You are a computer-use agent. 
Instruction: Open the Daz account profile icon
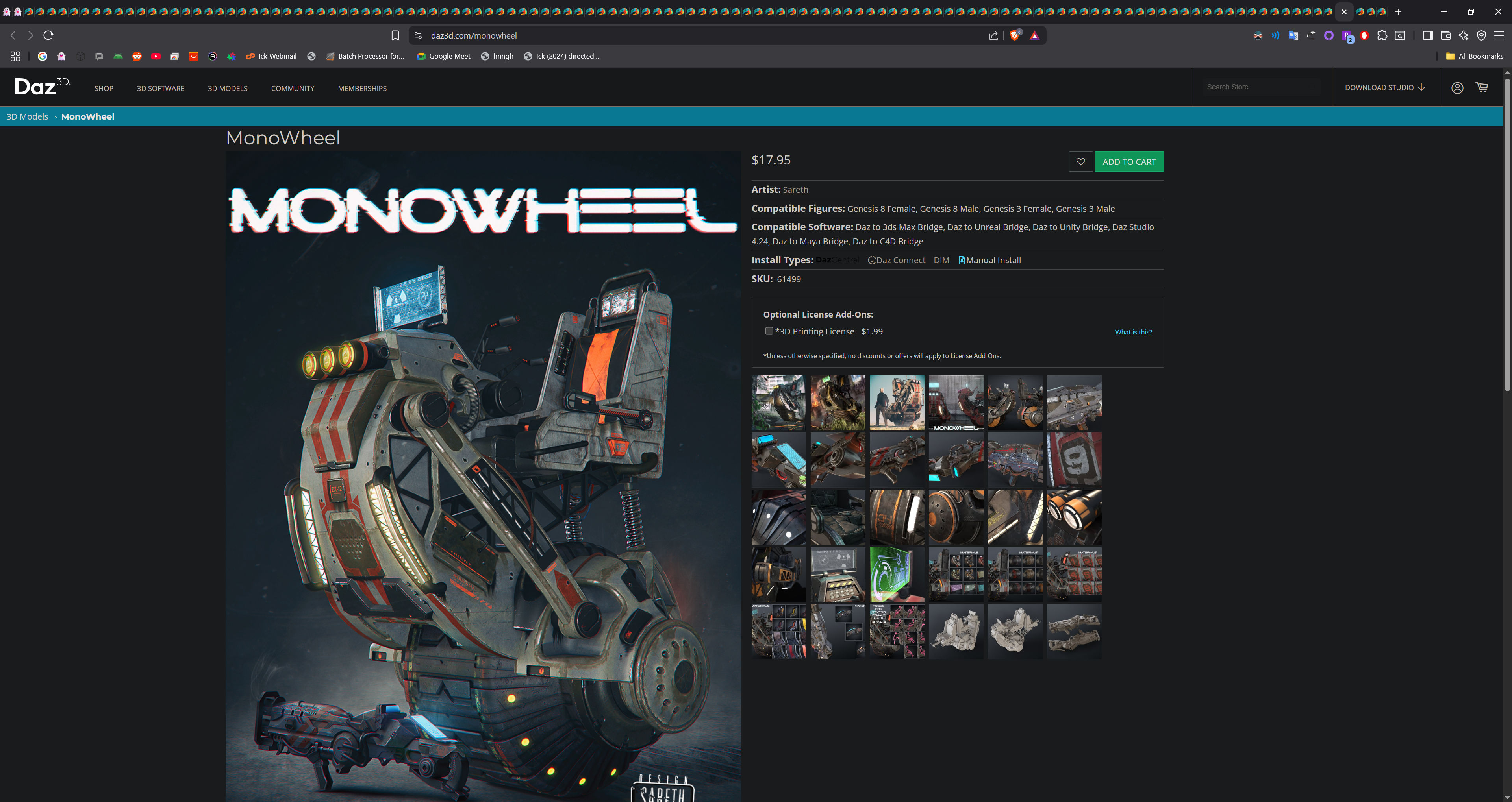click(x=1457, y=88)
